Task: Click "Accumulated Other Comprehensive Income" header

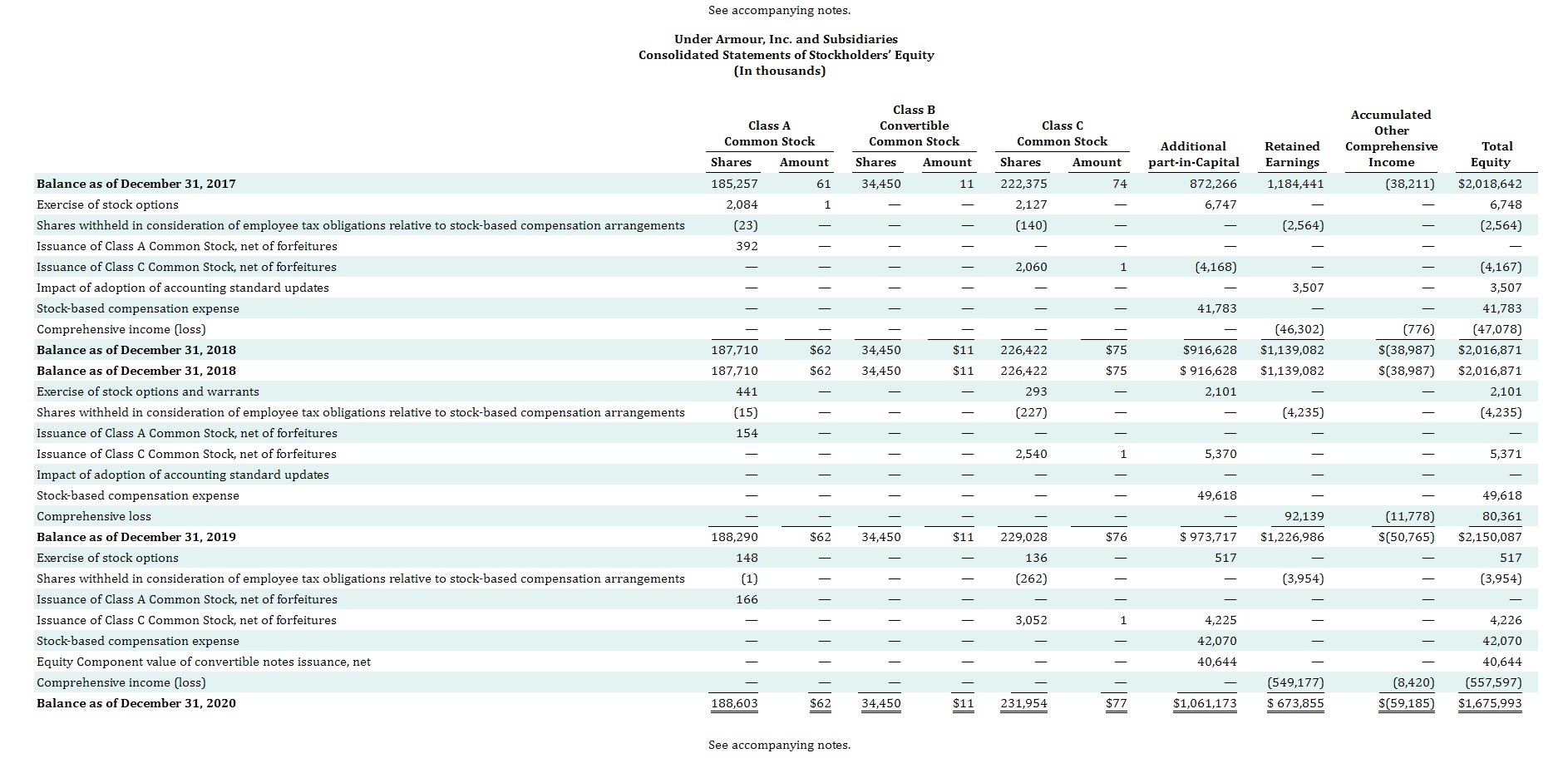Action: pyautogui.click(x=1391, y=138)
